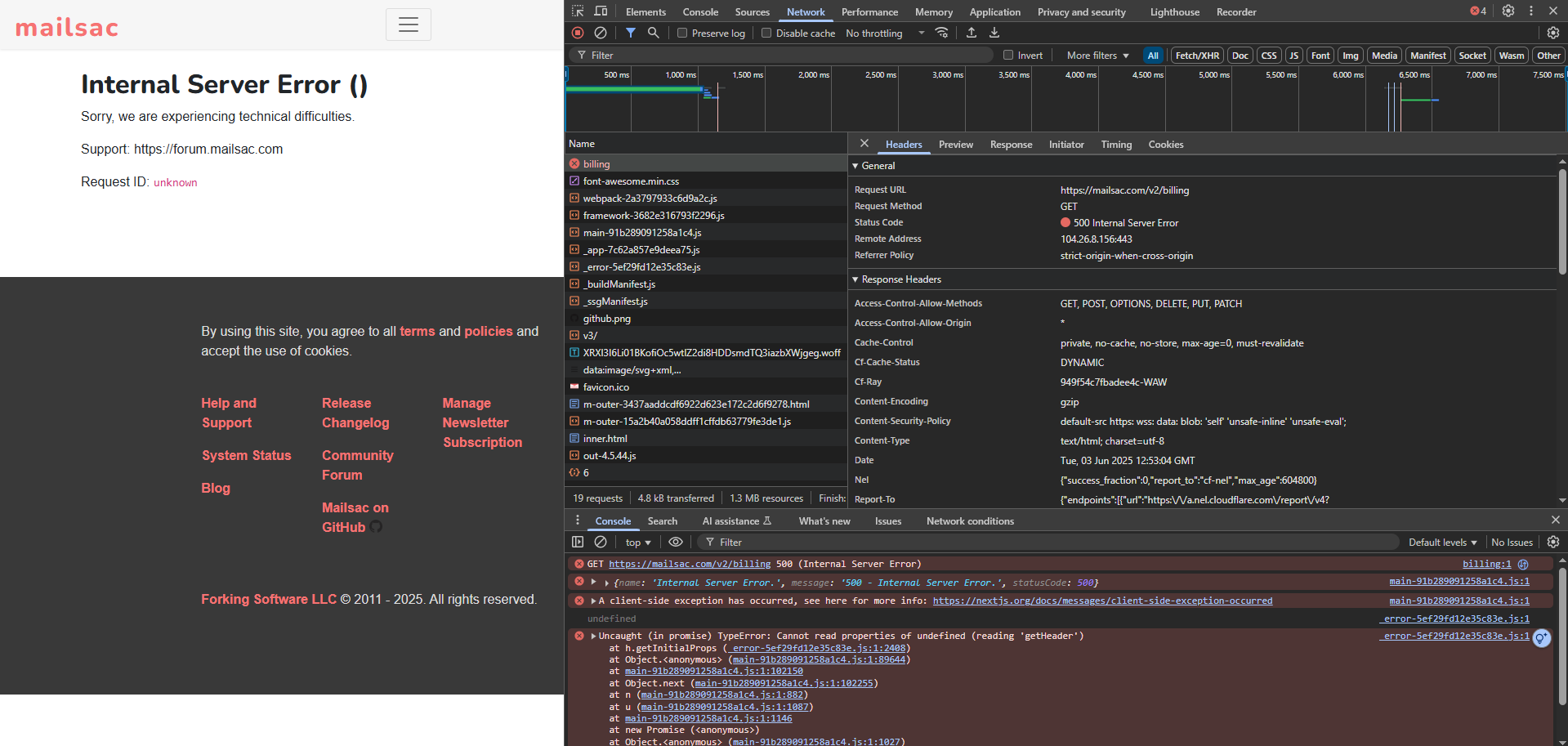
Task: Toggle the device toolbar icon
Action: 601,11
